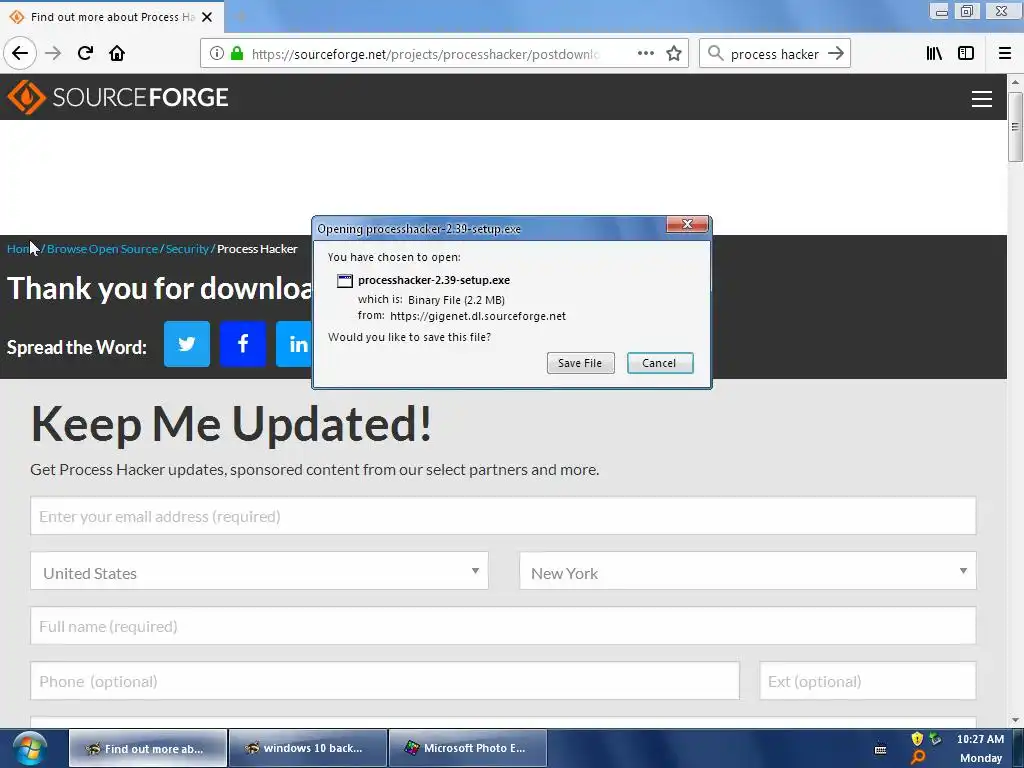Click the search magnifier icon

pos(715,54)
